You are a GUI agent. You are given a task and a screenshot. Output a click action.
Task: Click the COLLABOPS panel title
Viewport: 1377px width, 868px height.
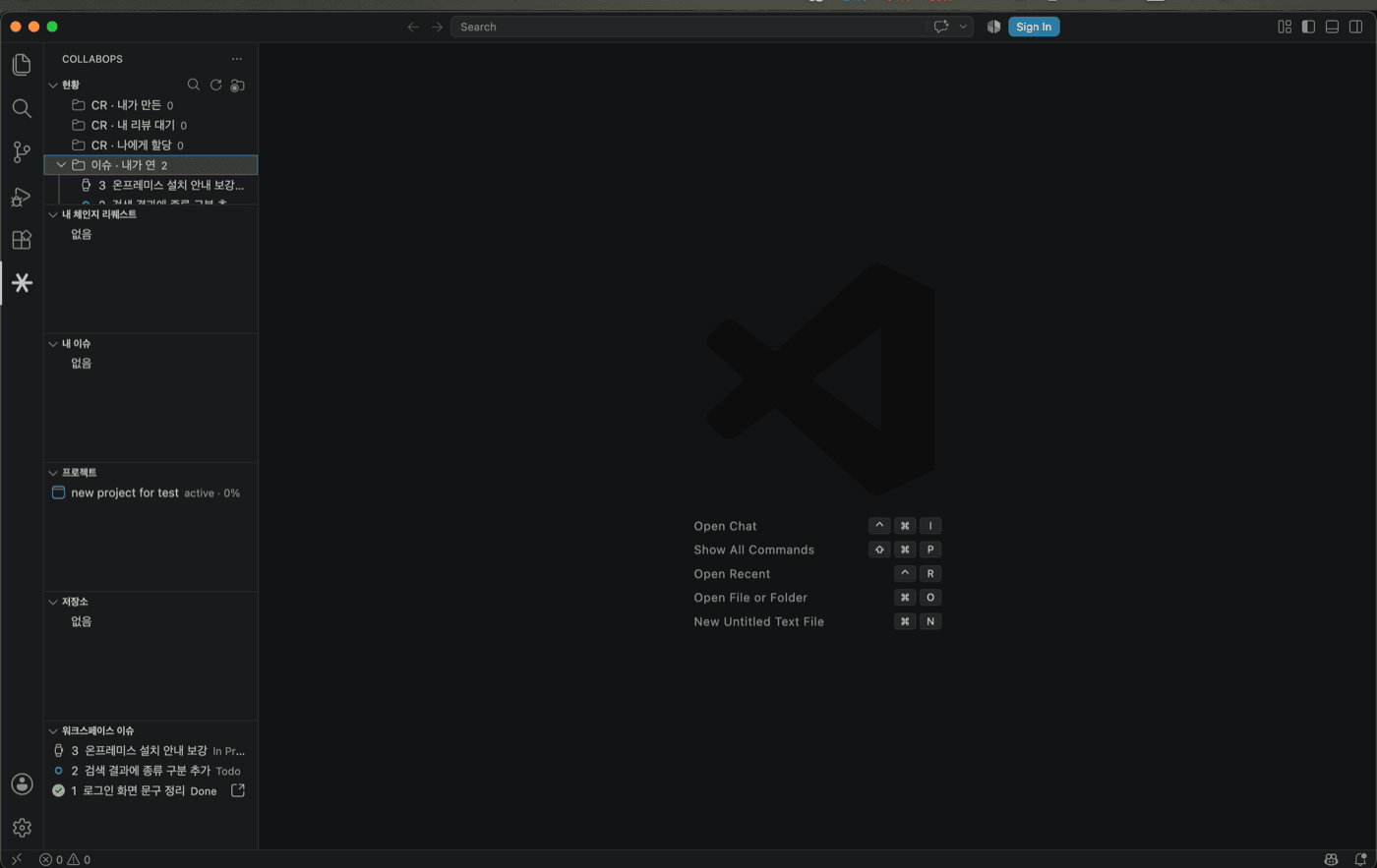click(x=92, y=59)
